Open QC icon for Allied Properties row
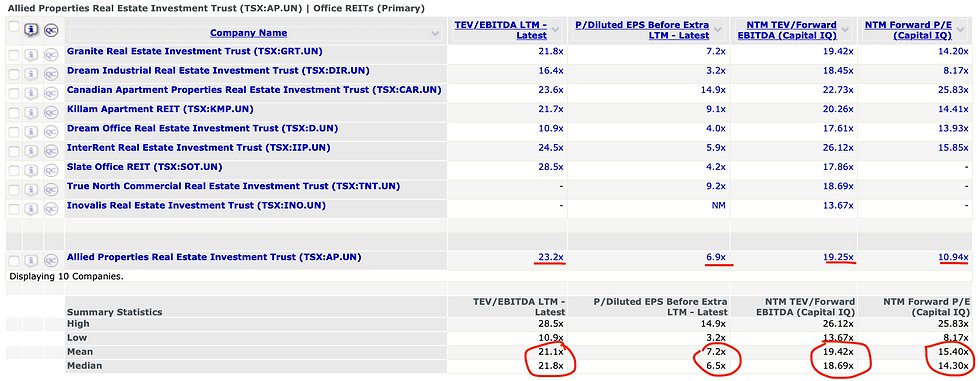The image size is (980, 381). [51, 260]
